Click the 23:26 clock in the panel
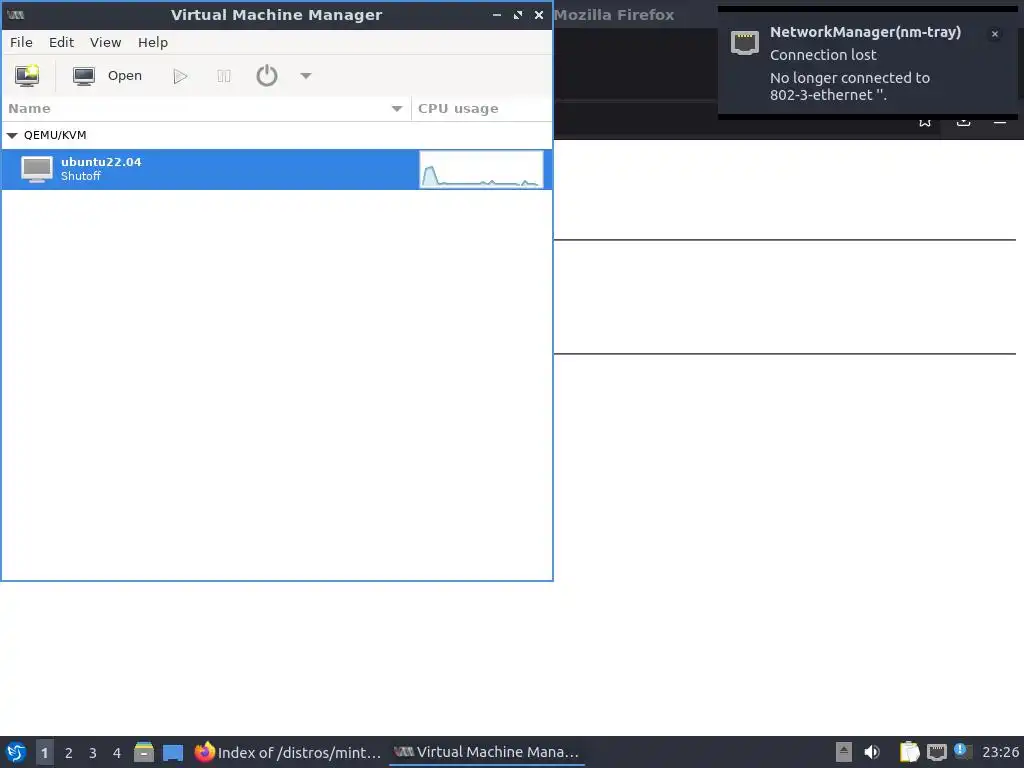 click(x=1000, y=752)
